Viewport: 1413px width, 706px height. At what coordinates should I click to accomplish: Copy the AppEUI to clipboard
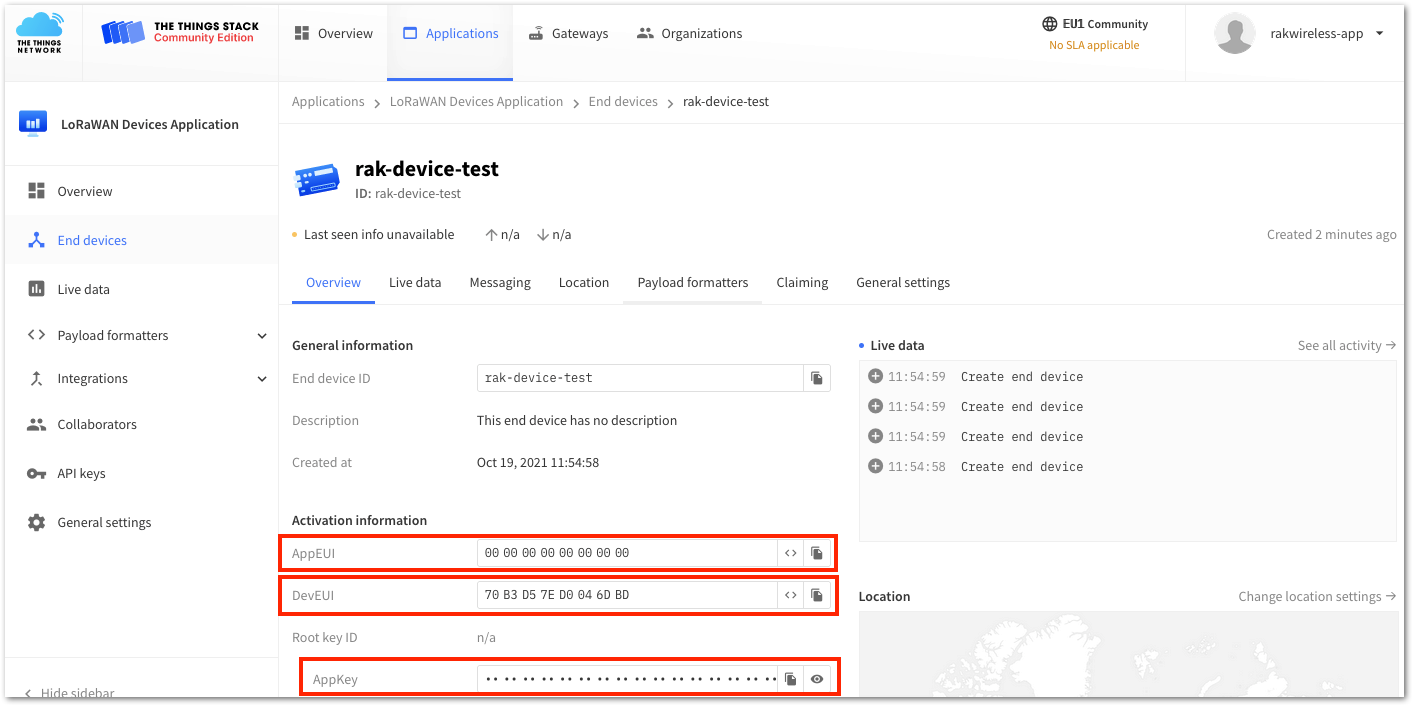coord(817,553)
